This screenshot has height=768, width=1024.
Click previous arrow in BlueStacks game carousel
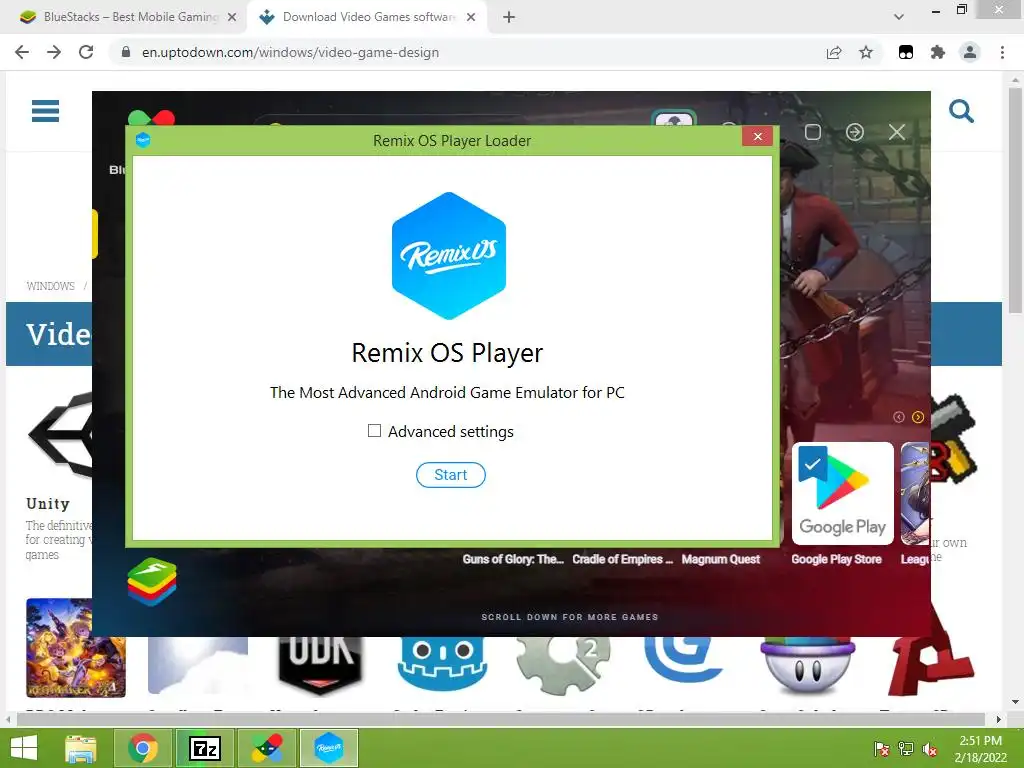(x=899, y=417)
